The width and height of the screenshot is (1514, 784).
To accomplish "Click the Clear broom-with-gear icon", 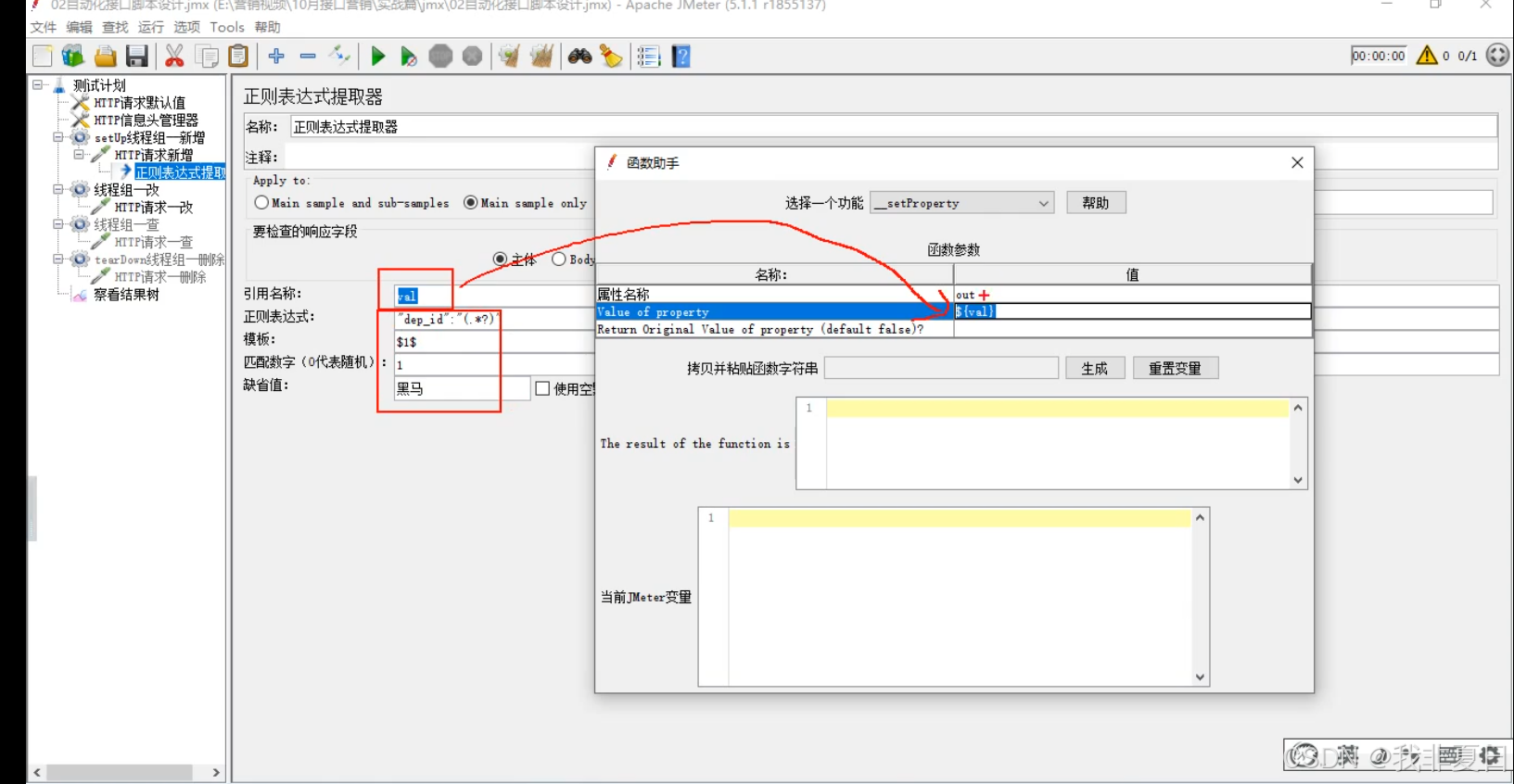I will click(509, 56).
